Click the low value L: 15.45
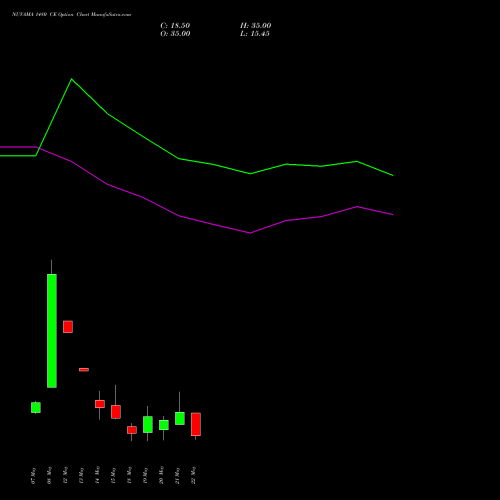500x500 pixels. pos(255,33)
